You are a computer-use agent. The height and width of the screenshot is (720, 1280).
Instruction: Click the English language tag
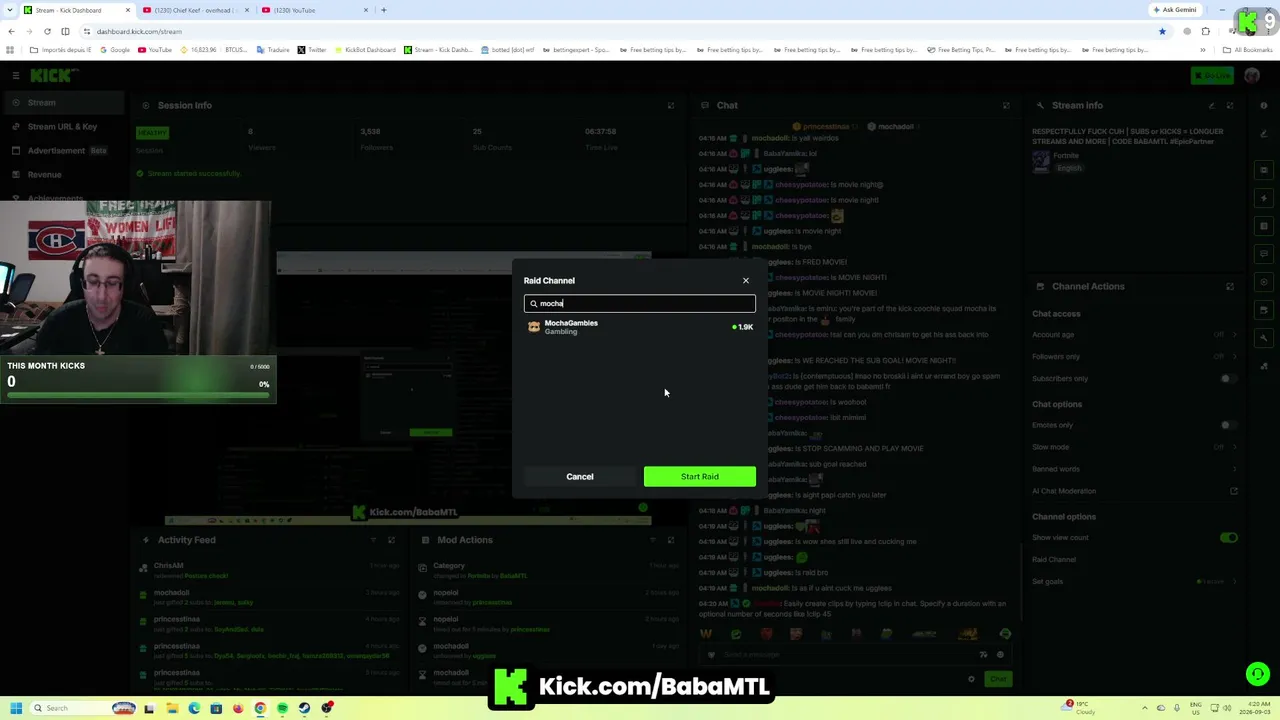coord(1069,168)
